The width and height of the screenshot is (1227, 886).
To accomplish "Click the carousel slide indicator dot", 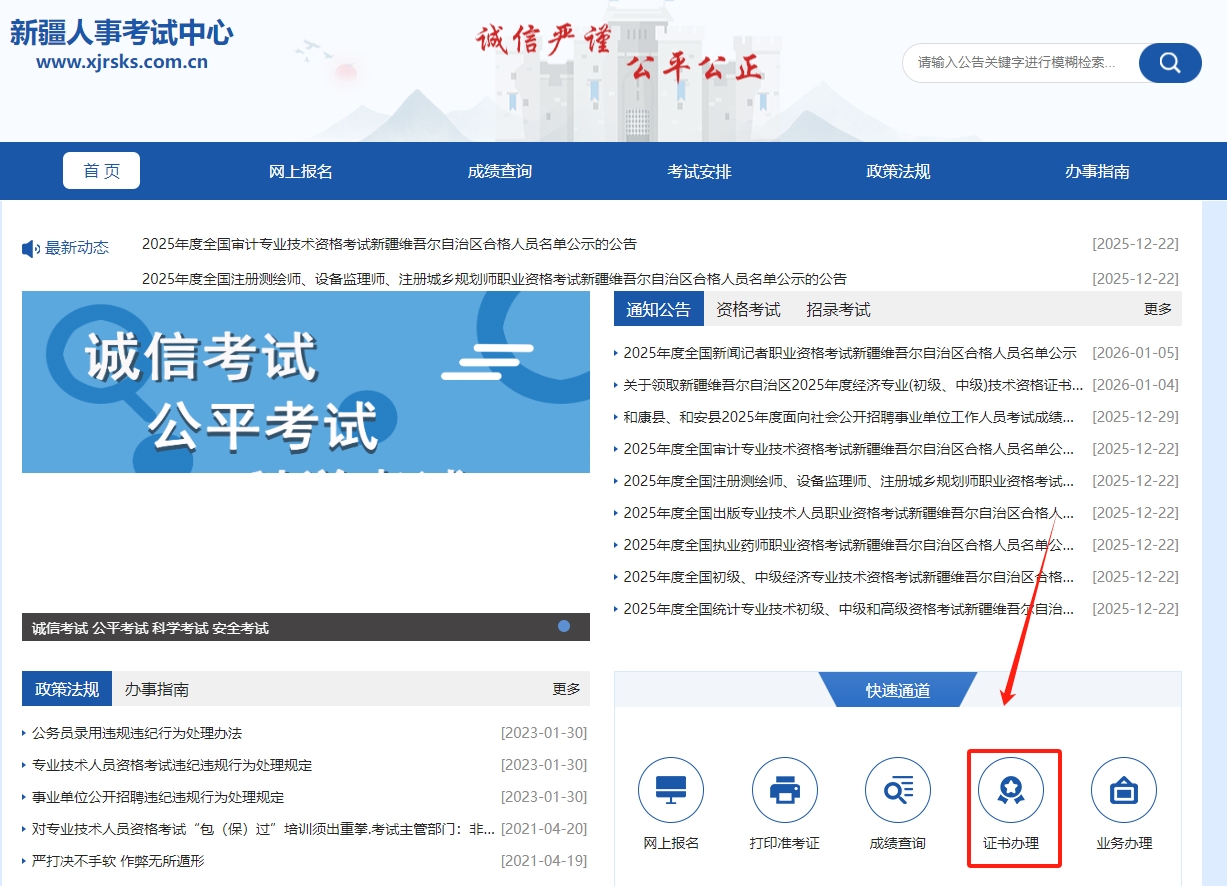I will [x=564, y=626].
